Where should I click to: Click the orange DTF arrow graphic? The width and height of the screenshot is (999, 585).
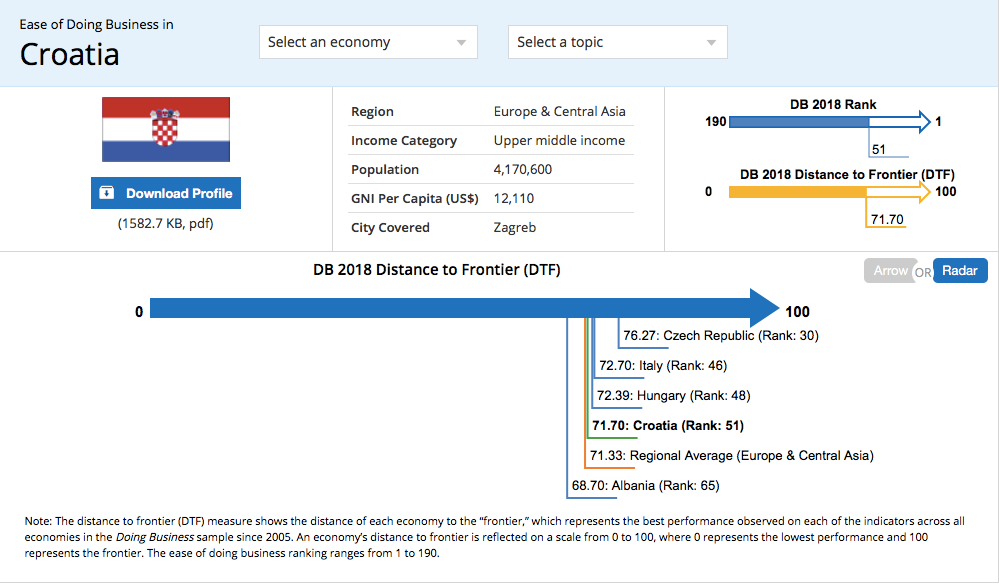830,191
